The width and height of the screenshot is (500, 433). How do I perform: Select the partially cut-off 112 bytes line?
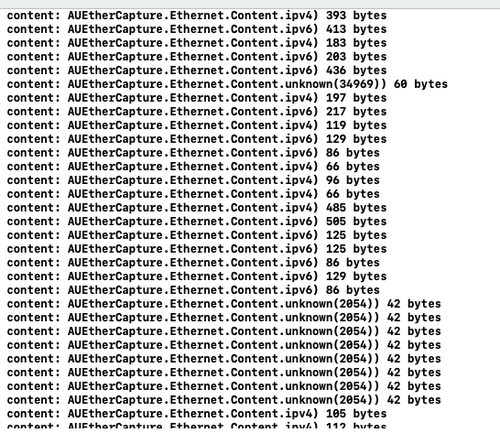tap(197, 425)
